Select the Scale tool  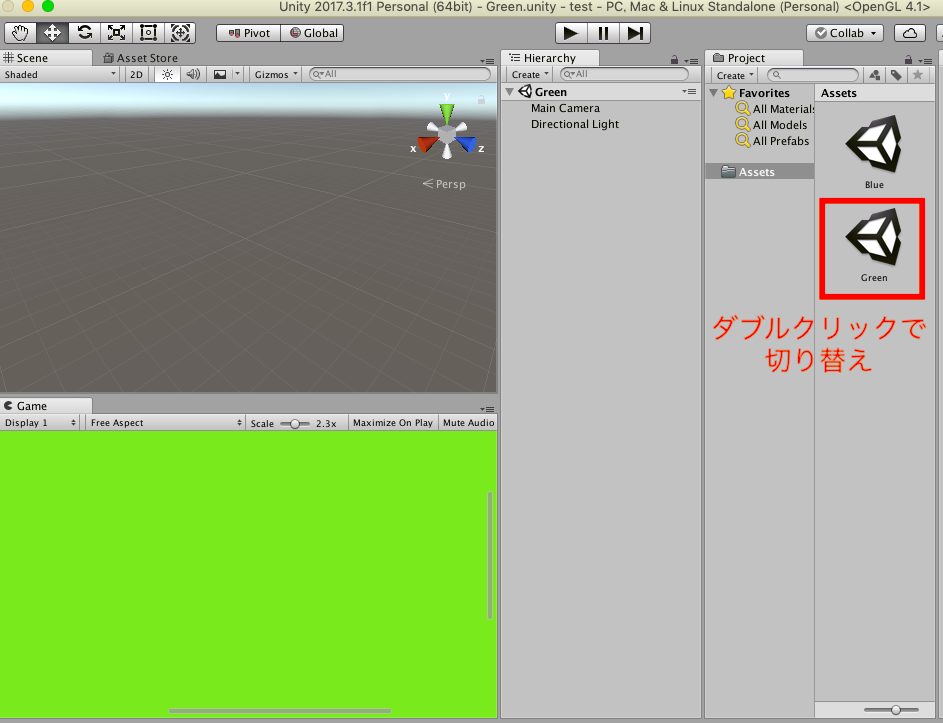tap(116, 33)
